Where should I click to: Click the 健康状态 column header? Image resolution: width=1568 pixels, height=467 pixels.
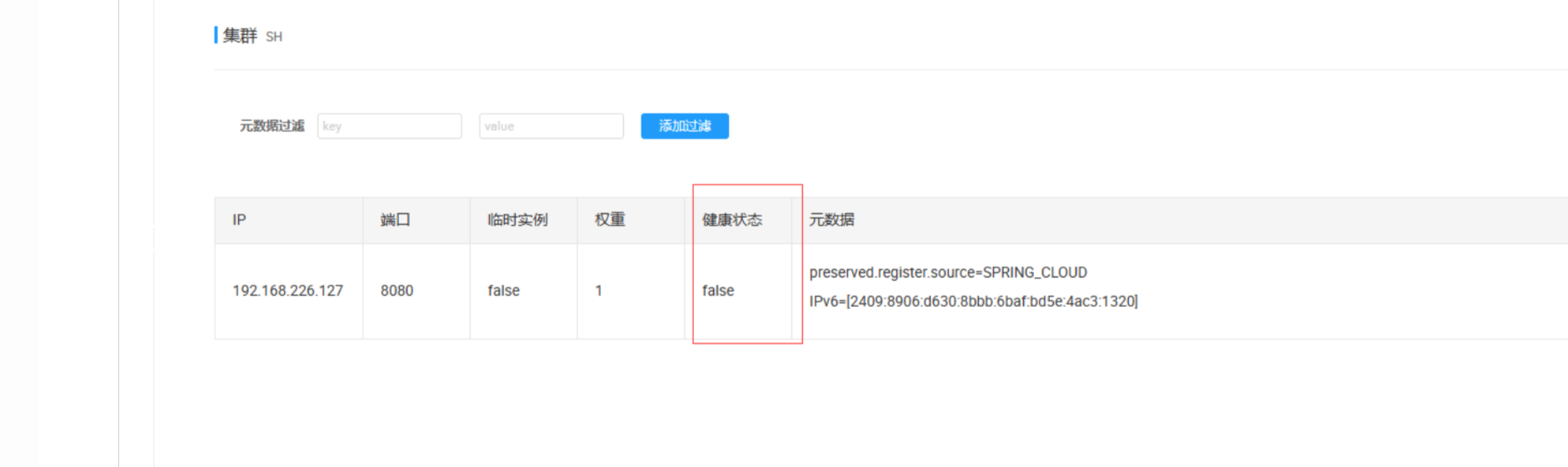pyautogui.click(x=732, y=219)
